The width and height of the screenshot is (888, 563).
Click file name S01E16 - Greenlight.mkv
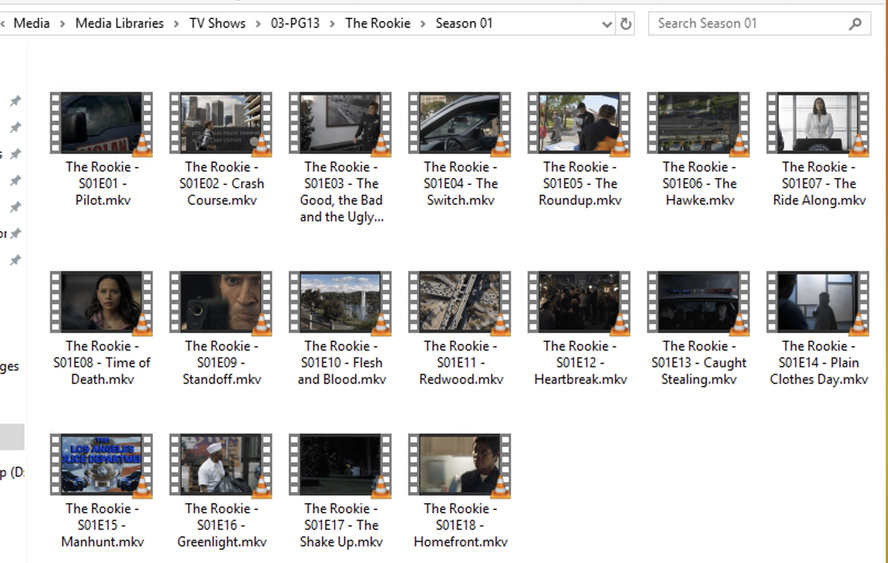click(221, 525)
